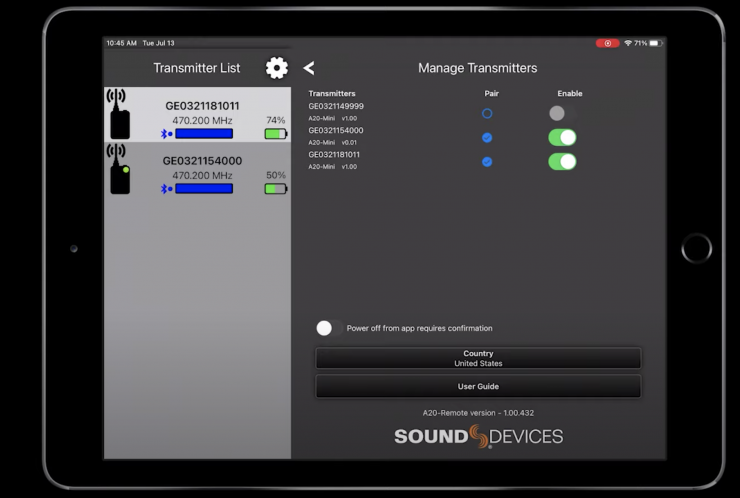Image resolution: width=740 pixels, height=498 pixels.
Task: Open the Country United States selector
Action: (478, 358)
